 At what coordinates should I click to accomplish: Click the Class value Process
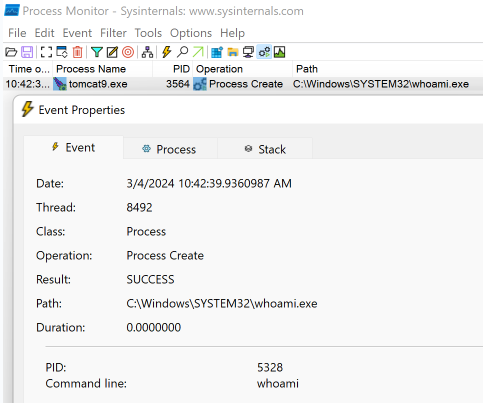(x=146, y=231)
